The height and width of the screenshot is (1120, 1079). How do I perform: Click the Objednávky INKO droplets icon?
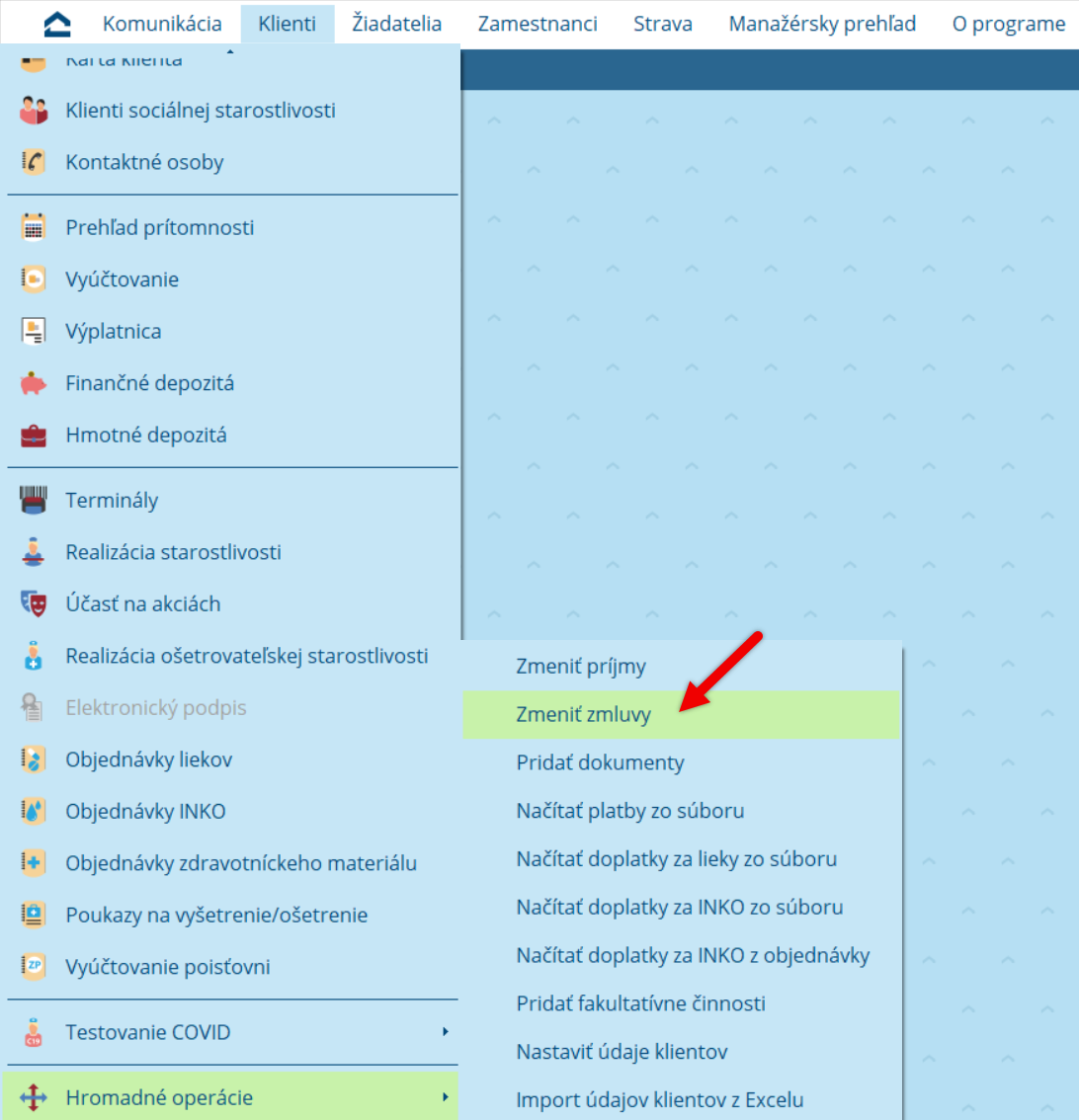[x=34, y=812]
